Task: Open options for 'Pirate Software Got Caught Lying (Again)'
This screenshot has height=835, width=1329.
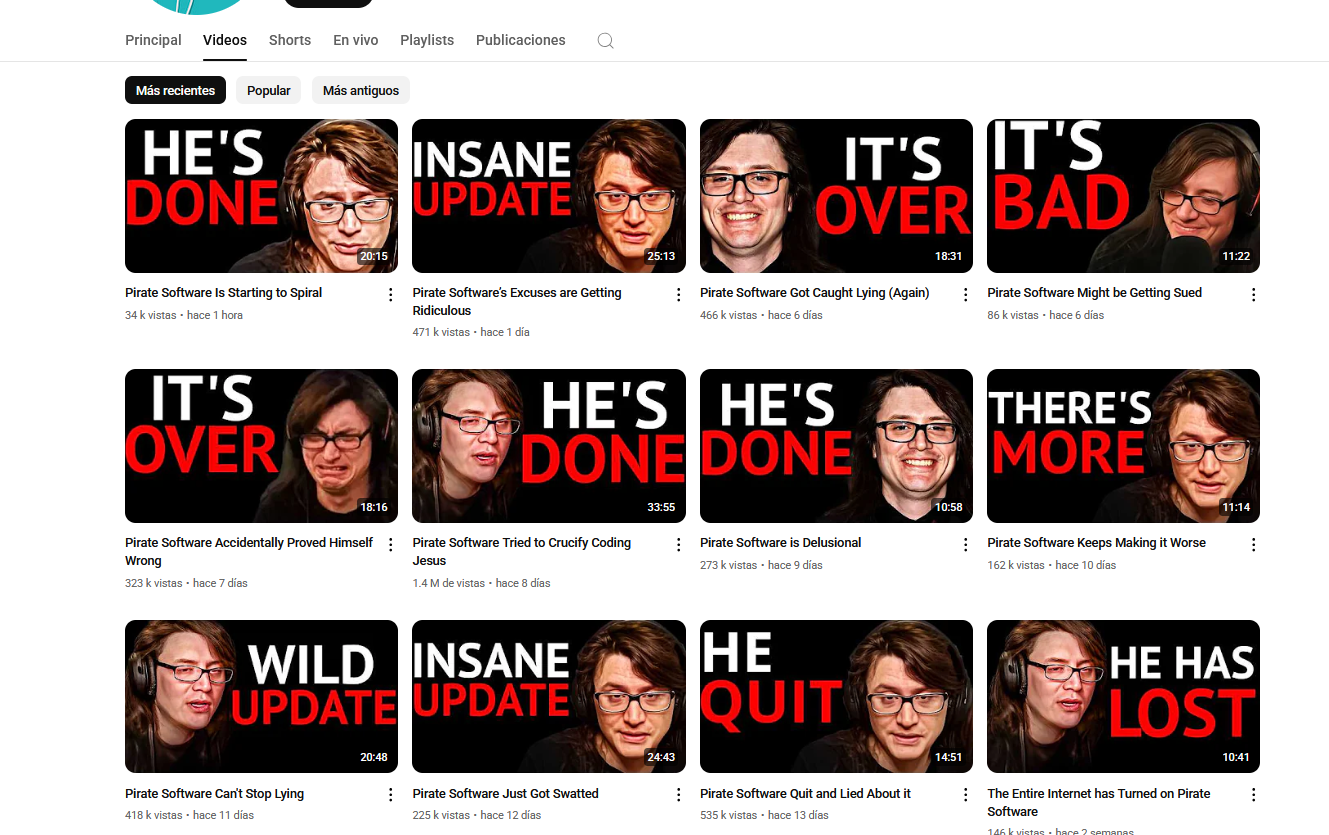Action: tap(966, 294)
